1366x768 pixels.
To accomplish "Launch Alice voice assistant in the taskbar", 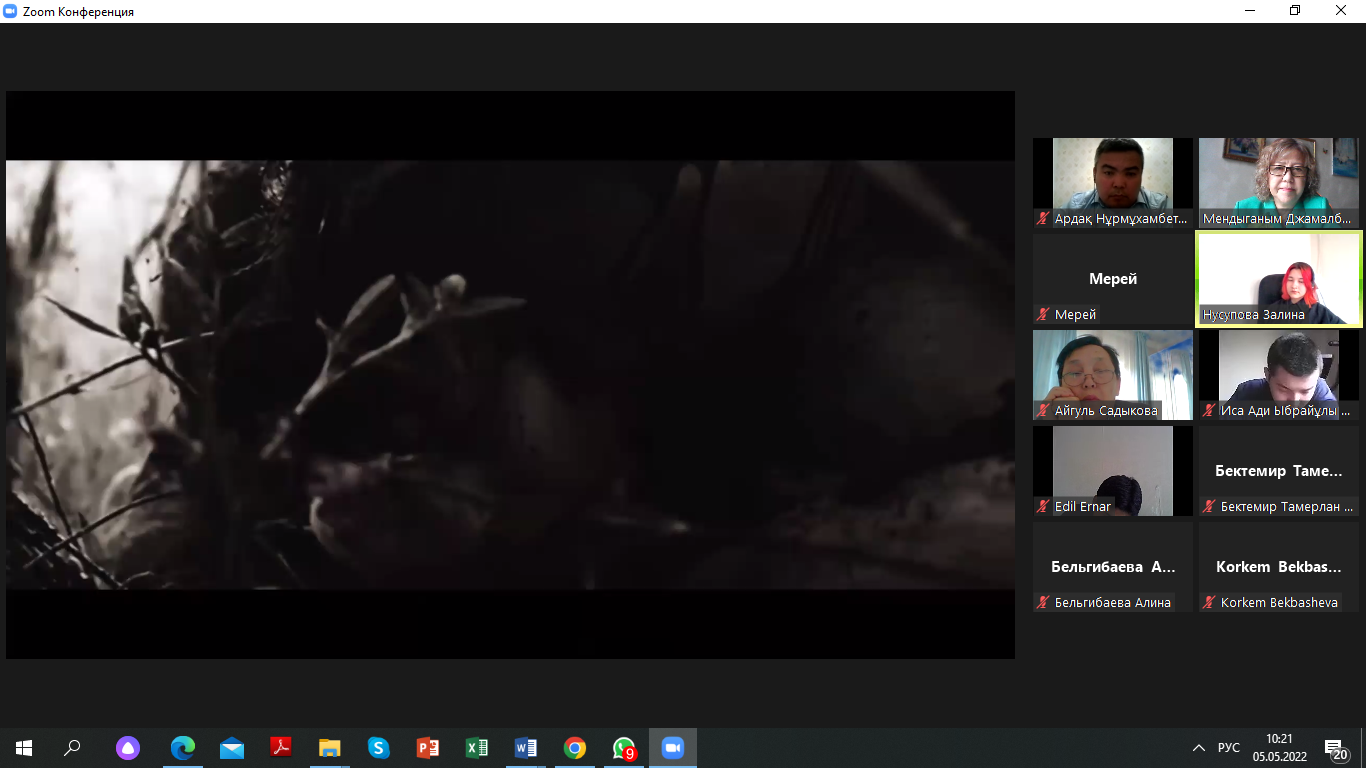I will click(128, 748).
